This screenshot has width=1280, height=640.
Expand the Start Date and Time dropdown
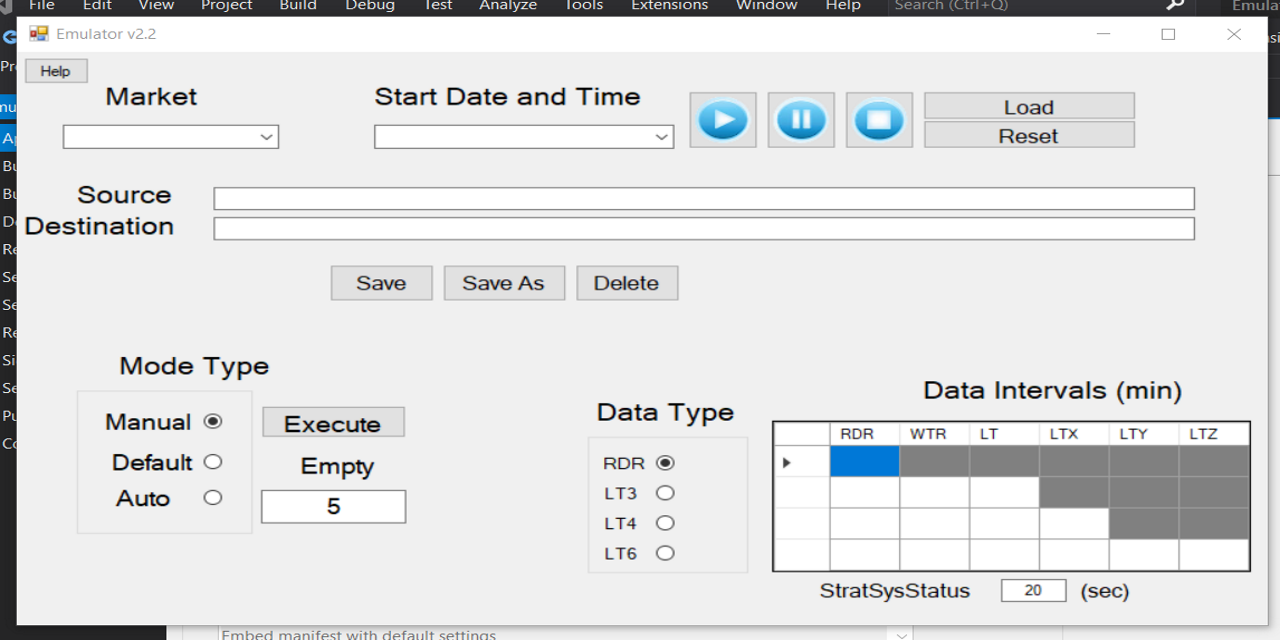click(663, 136)
